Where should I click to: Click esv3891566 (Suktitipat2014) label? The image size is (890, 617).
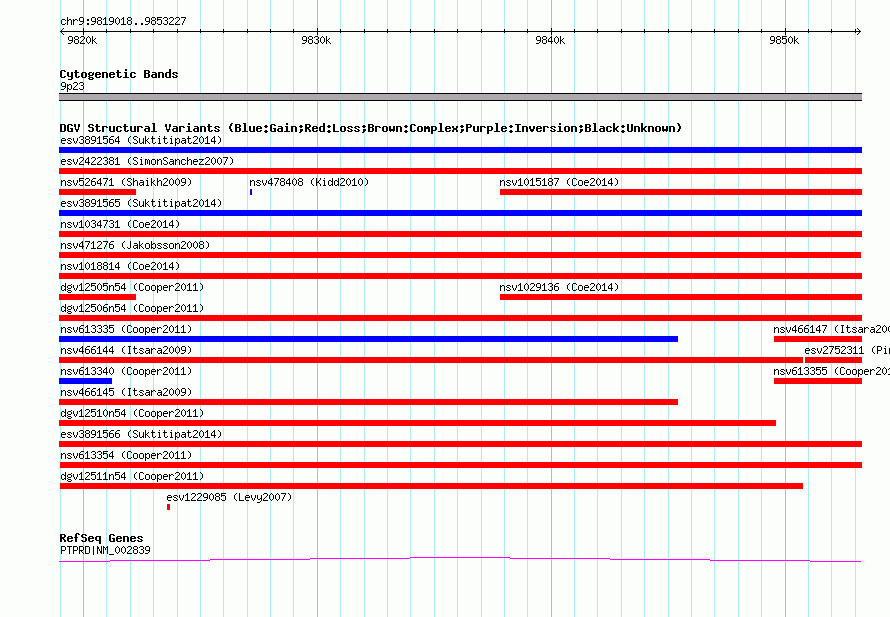[141, 434]
